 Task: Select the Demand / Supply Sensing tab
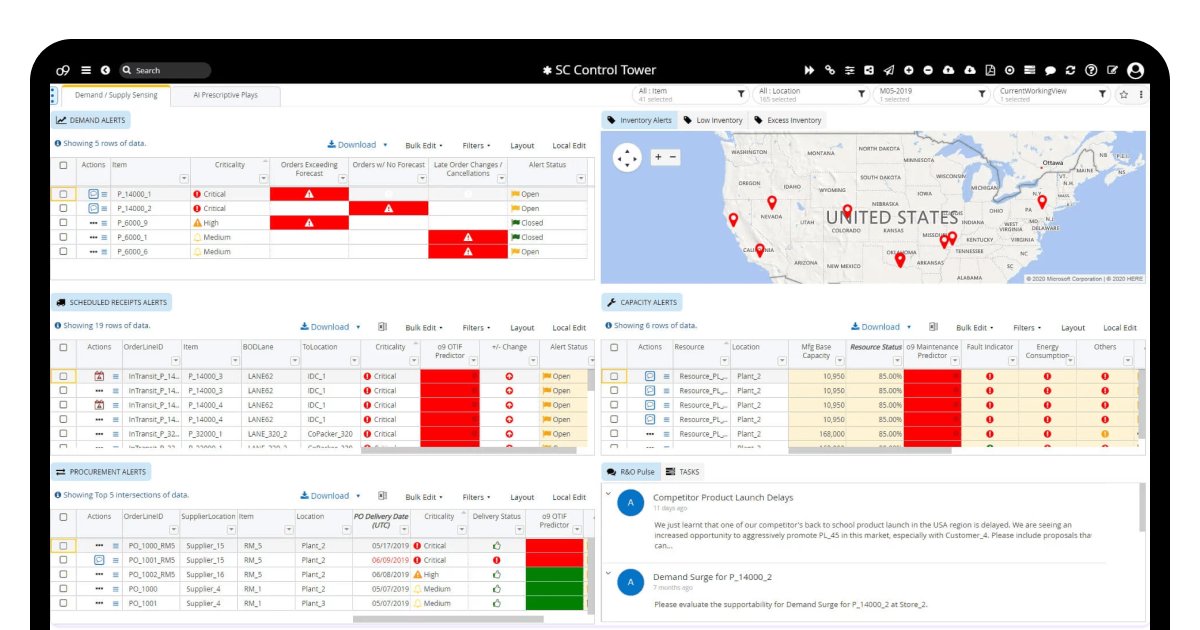(x=116, y=95)
